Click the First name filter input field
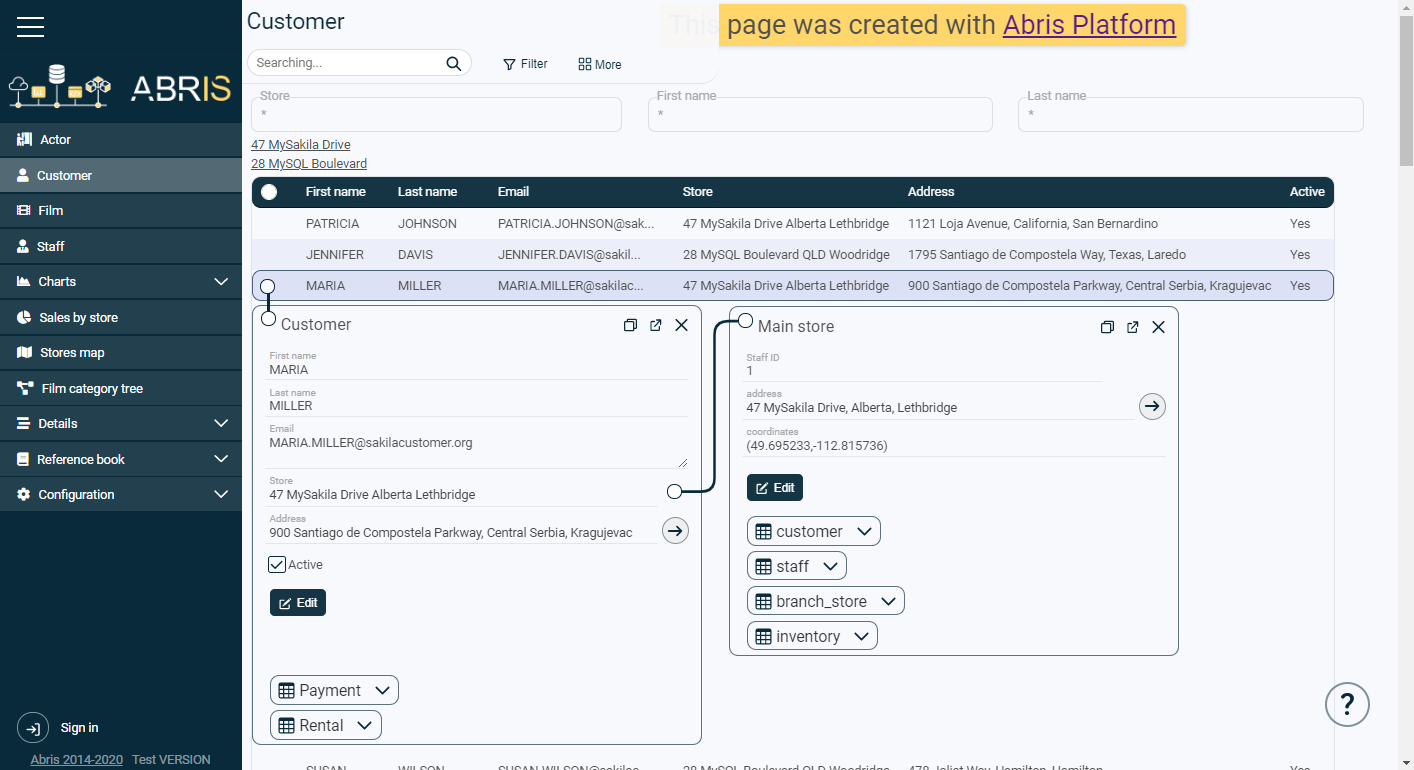This screenshot has height=770, width=1414. pos(820,115)
